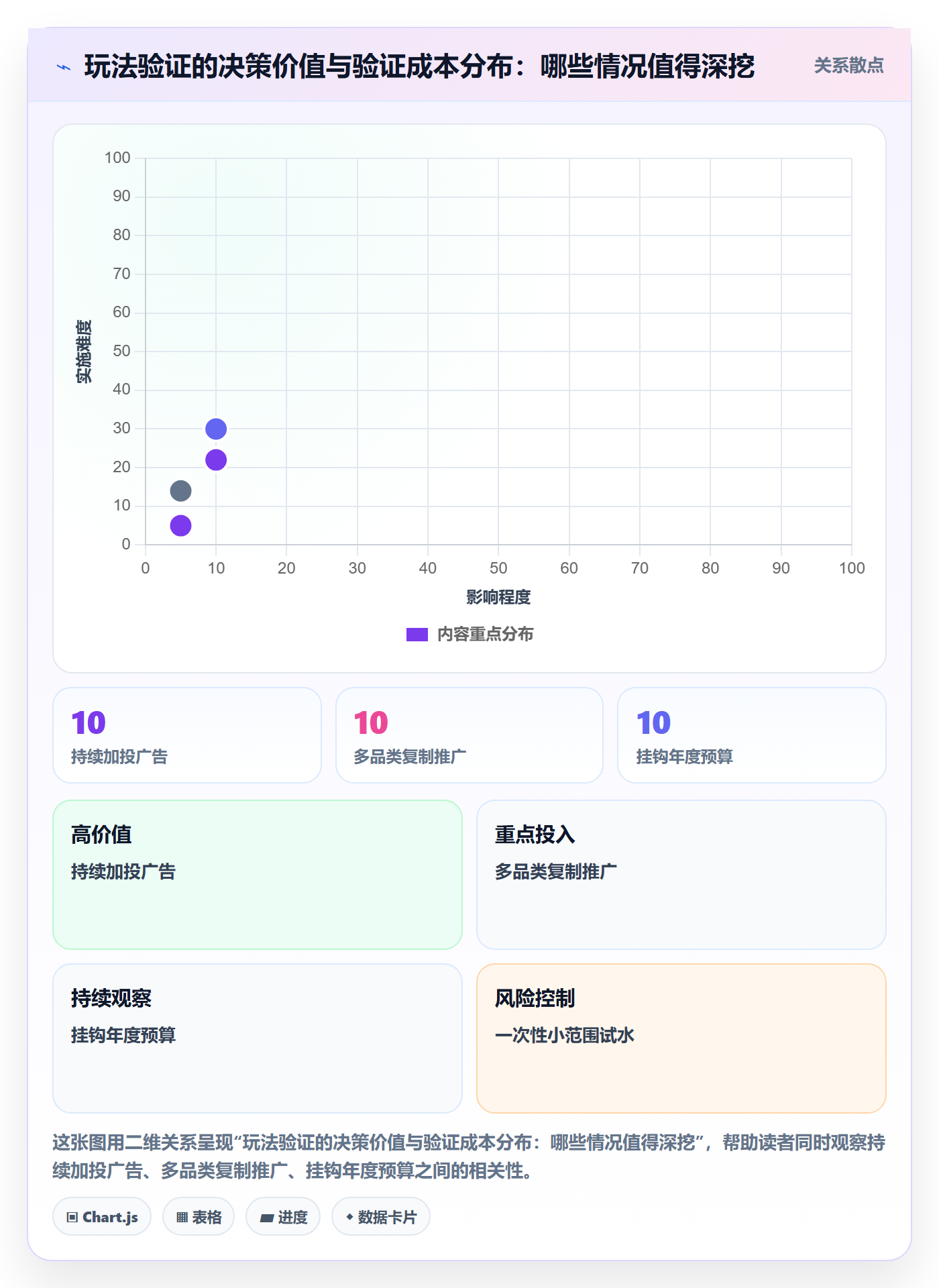Open the 挂钩年度预算 stat card
This screenshot has height=1288, width=939.
pyautogui.click(x=752, y=735)
